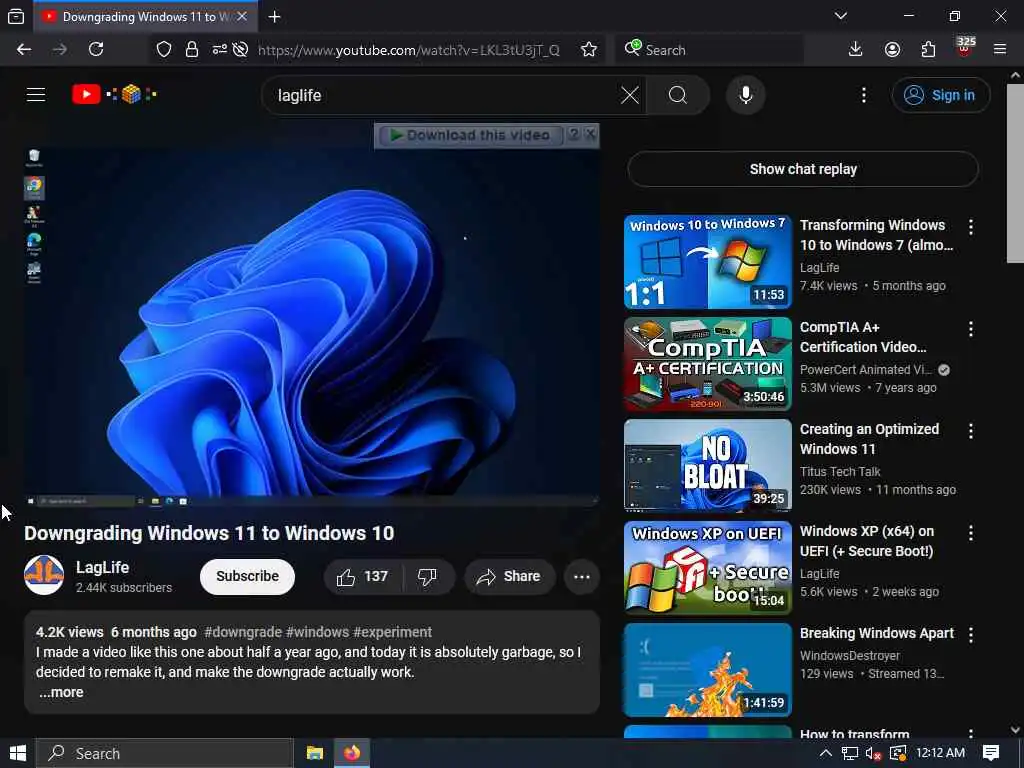Click the #downgrade hashtag

tap(243, 632)
